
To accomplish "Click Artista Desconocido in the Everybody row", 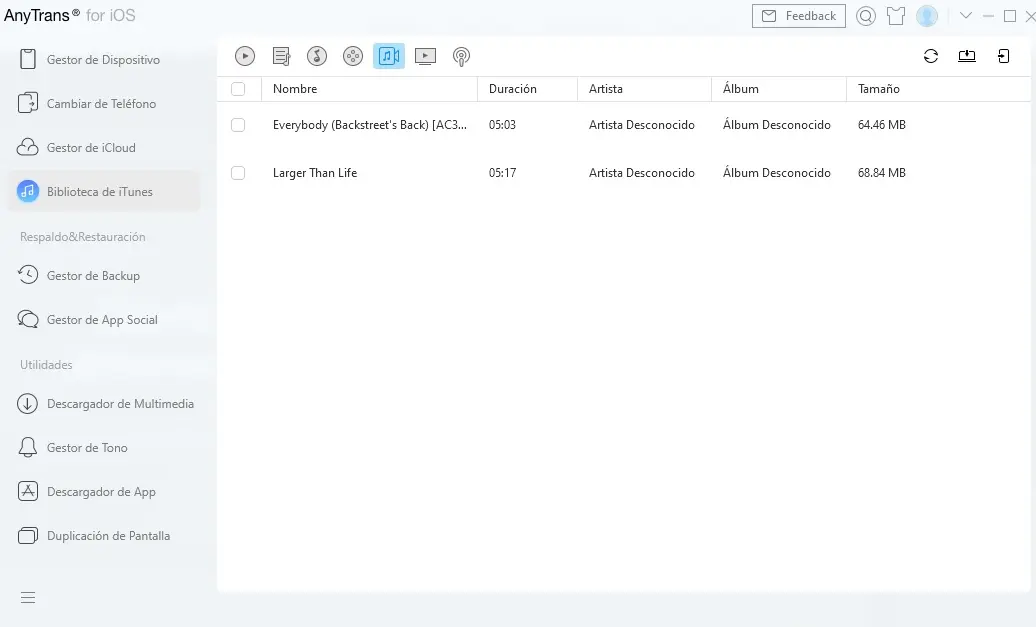I will 642,125.
